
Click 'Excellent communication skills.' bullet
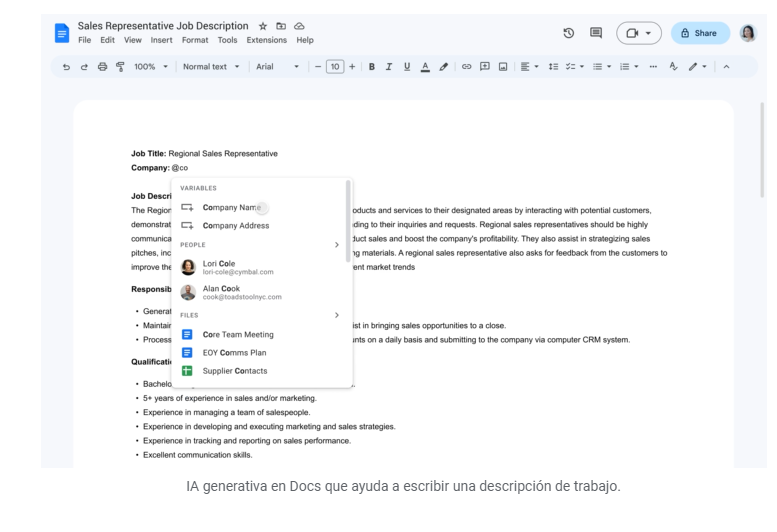(x=198, y=455)
